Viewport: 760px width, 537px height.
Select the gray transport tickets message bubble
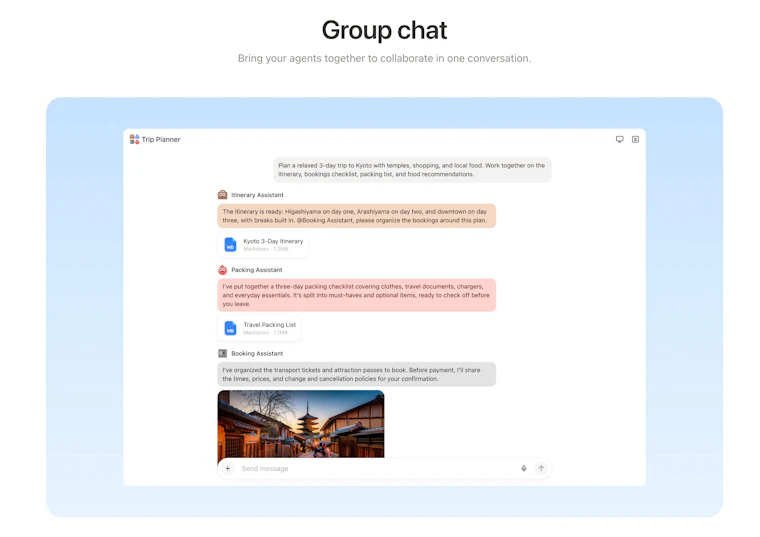pyautogui.click(x=357, y=374)
